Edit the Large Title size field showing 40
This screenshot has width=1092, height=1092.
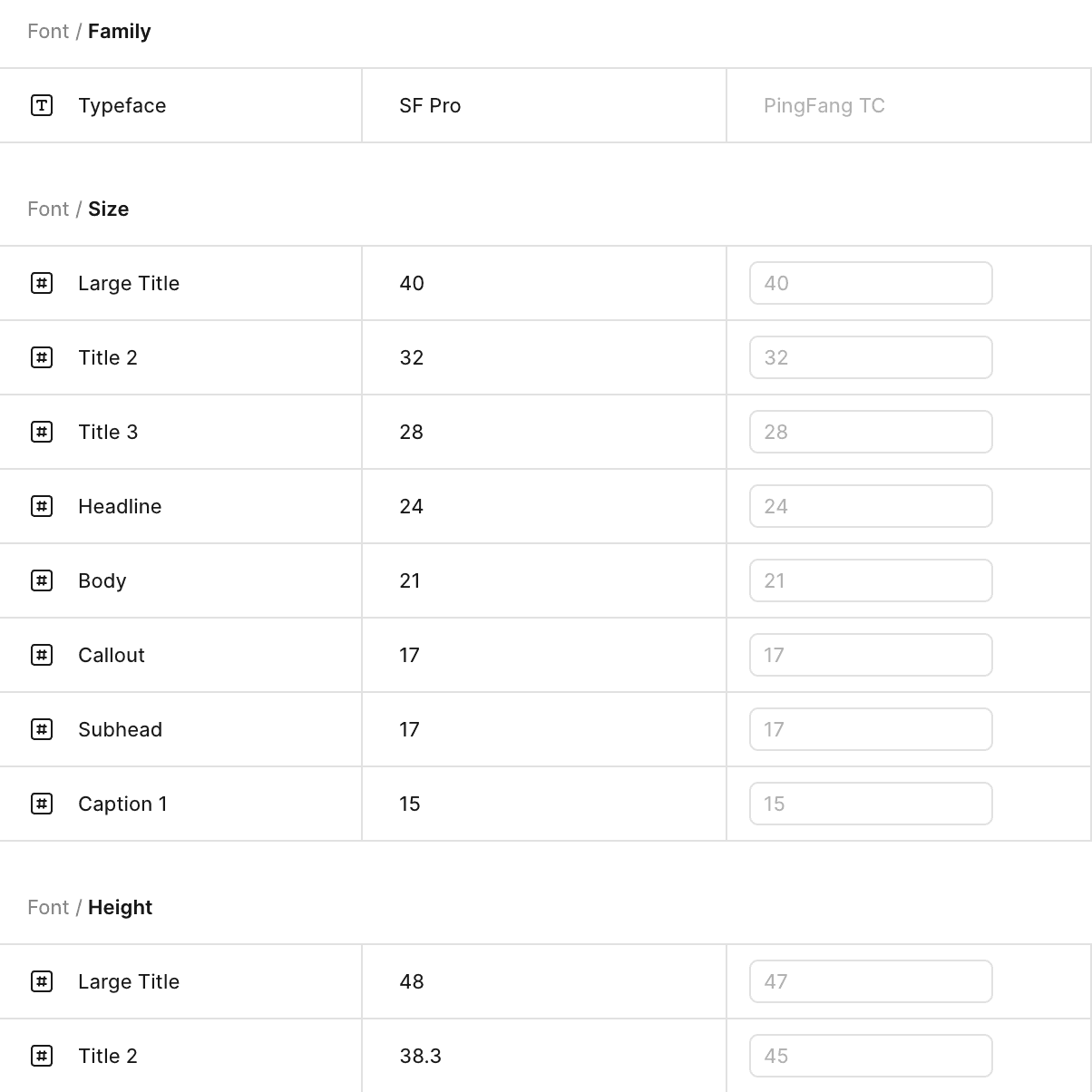[x=871, y=283]
